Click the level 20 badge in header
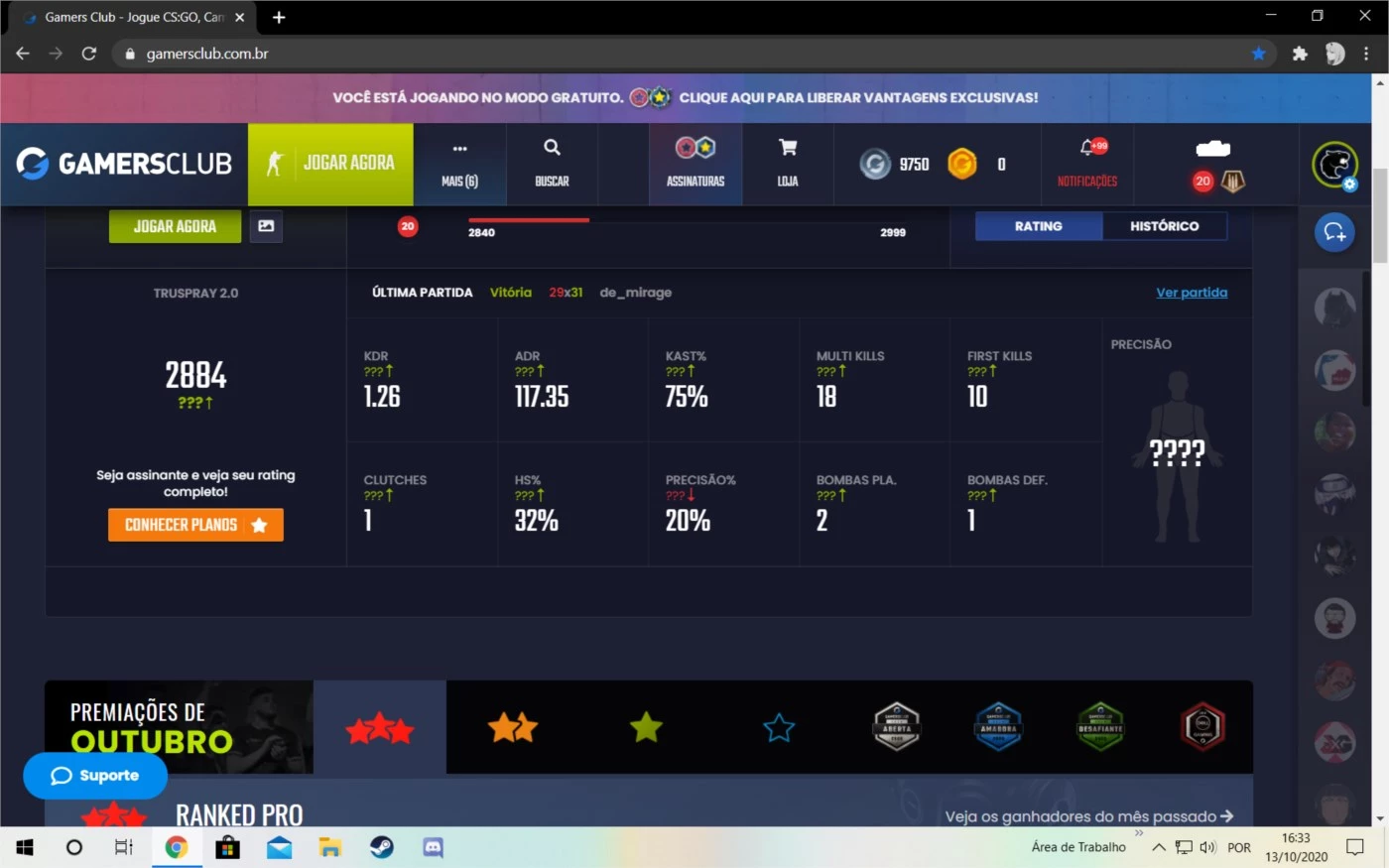Viewport: 1389px width, 868px height. (1202, 182)
